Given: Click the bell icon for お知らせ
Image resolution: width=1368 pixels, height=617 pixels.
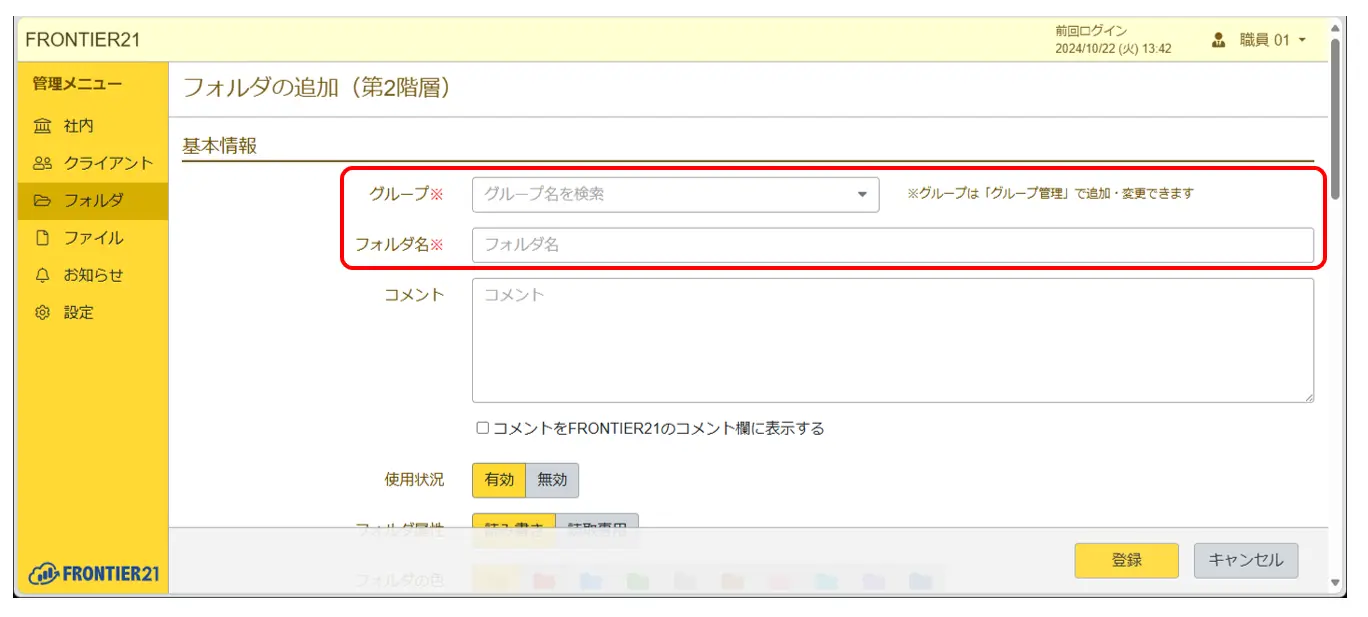Looking at the screenshot, I should coord(42,275).
